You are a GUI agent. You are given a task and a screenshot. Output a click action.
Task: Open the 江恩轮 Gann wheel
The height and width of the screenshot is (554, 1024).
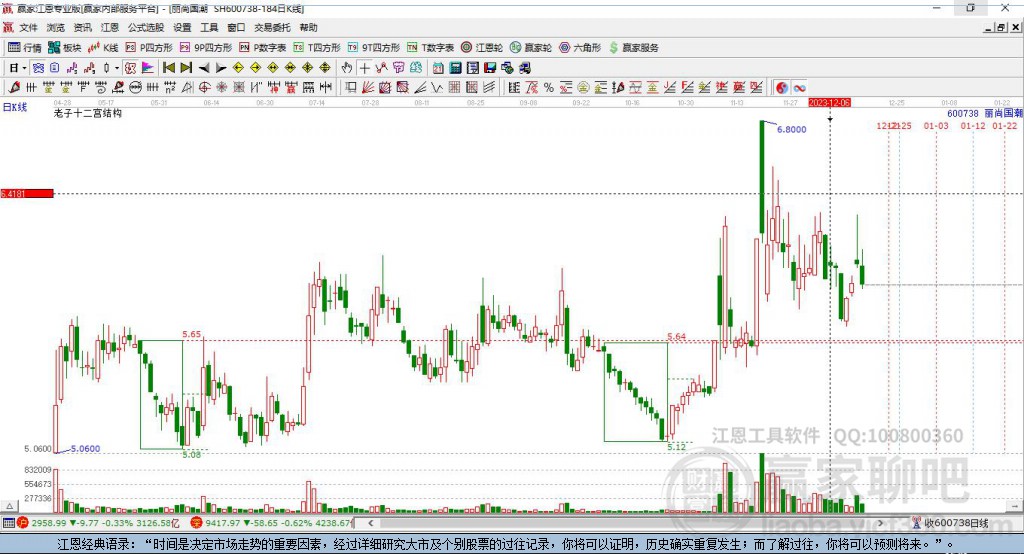[x=482, y=48]
